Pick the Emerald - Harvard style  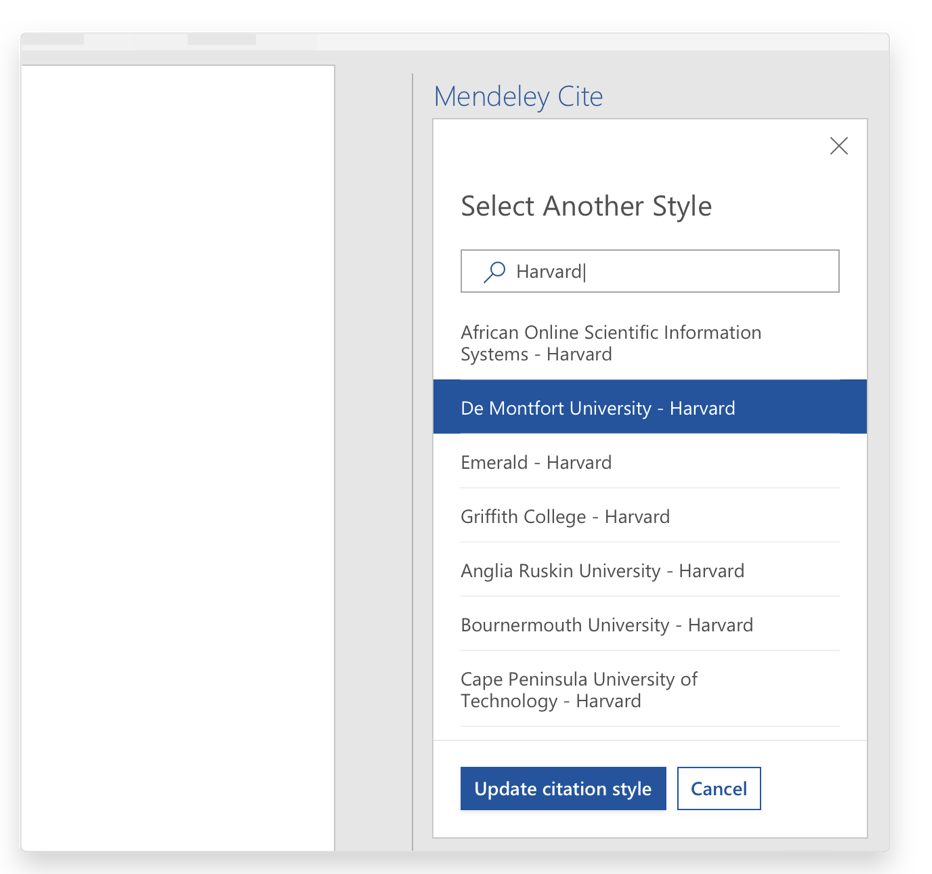coord(536,462)
